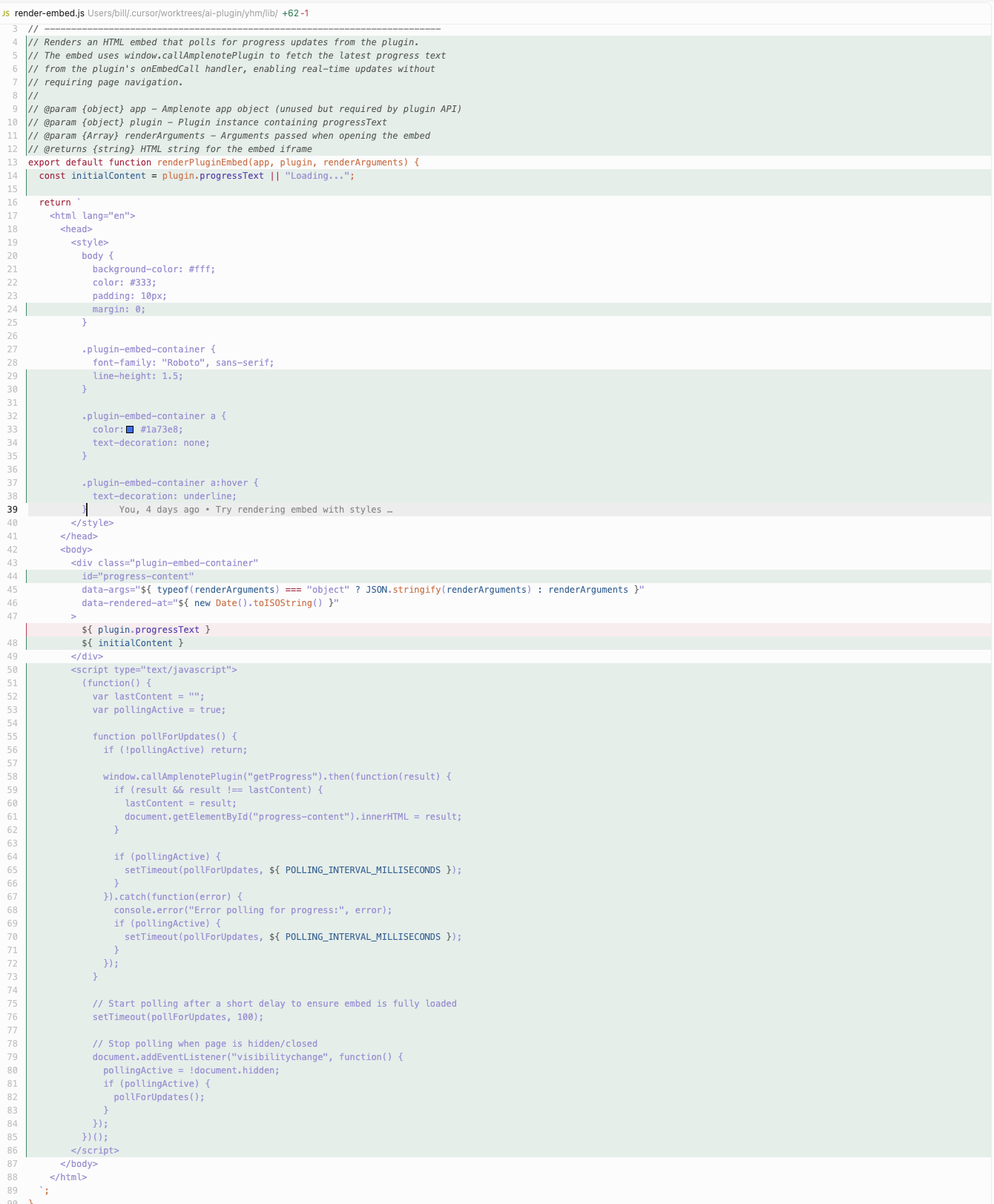The image size is (994, 1204).
Task: Click the deleted plugin.progressText line
Action: coord(145,630)
